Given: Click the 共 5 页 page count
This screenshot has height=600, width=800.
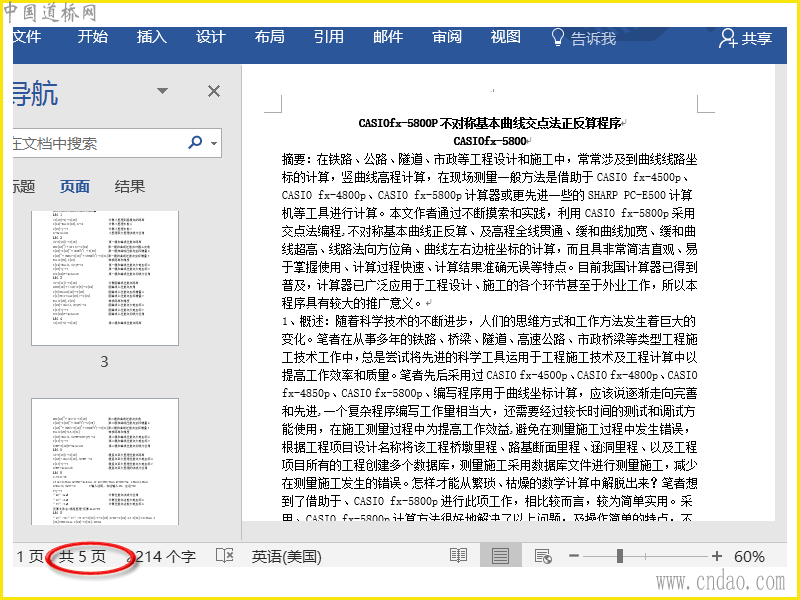Looking at the screenshot, I should tap(82, 557).
